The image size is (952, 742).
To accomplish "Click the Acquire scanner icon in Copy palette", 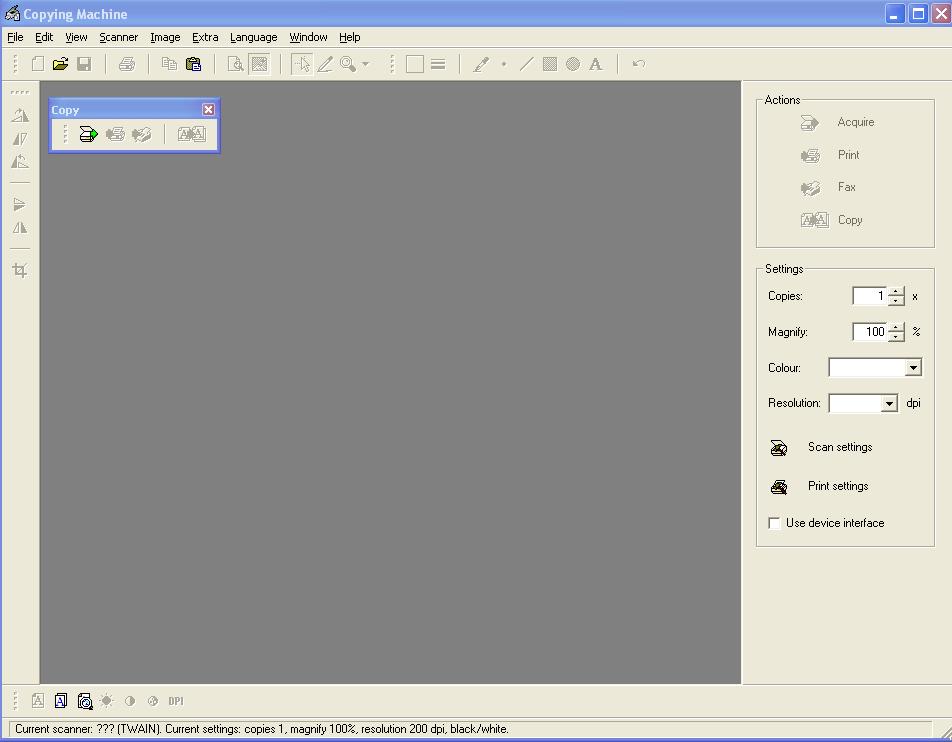I will (89, 134).
